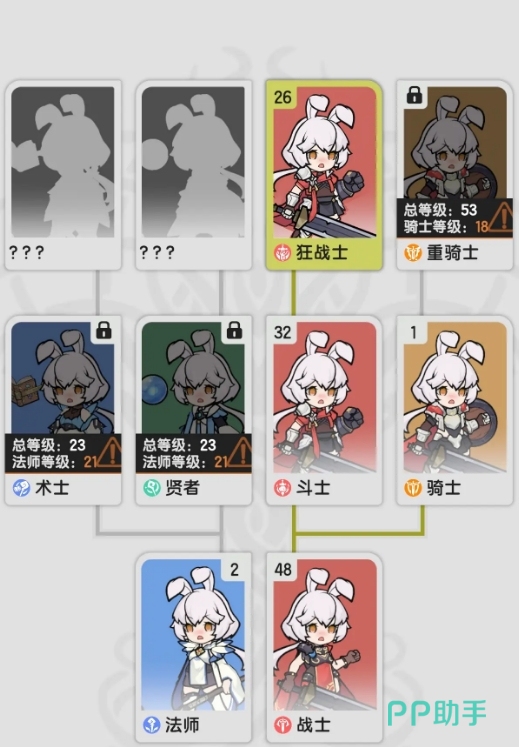Viewport: 519px width, 747px height.
Task: Select the 骑士 level 1 character portrait
Action: point(455,397)
